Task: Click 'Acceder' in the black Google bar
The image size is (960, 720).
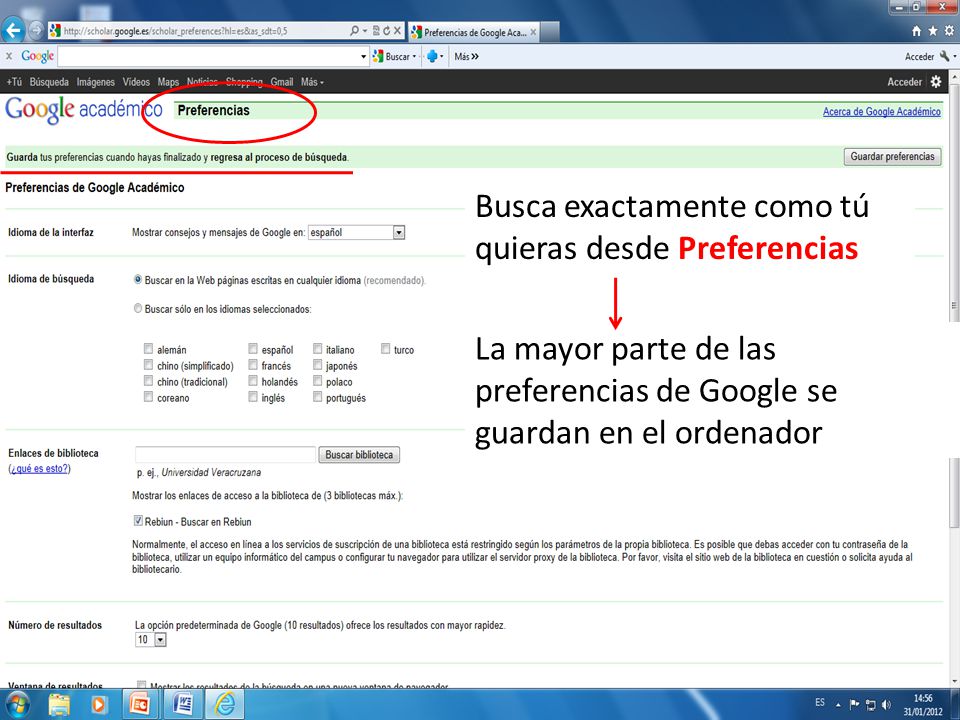Action: tap(904, 81)
